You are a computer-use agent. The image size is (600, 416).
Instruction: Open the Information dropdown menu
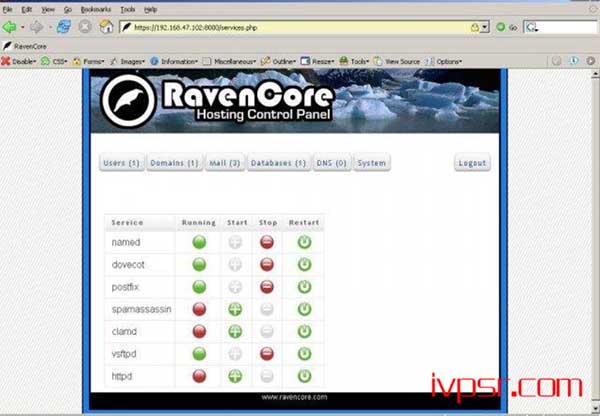tap(174, 61)
